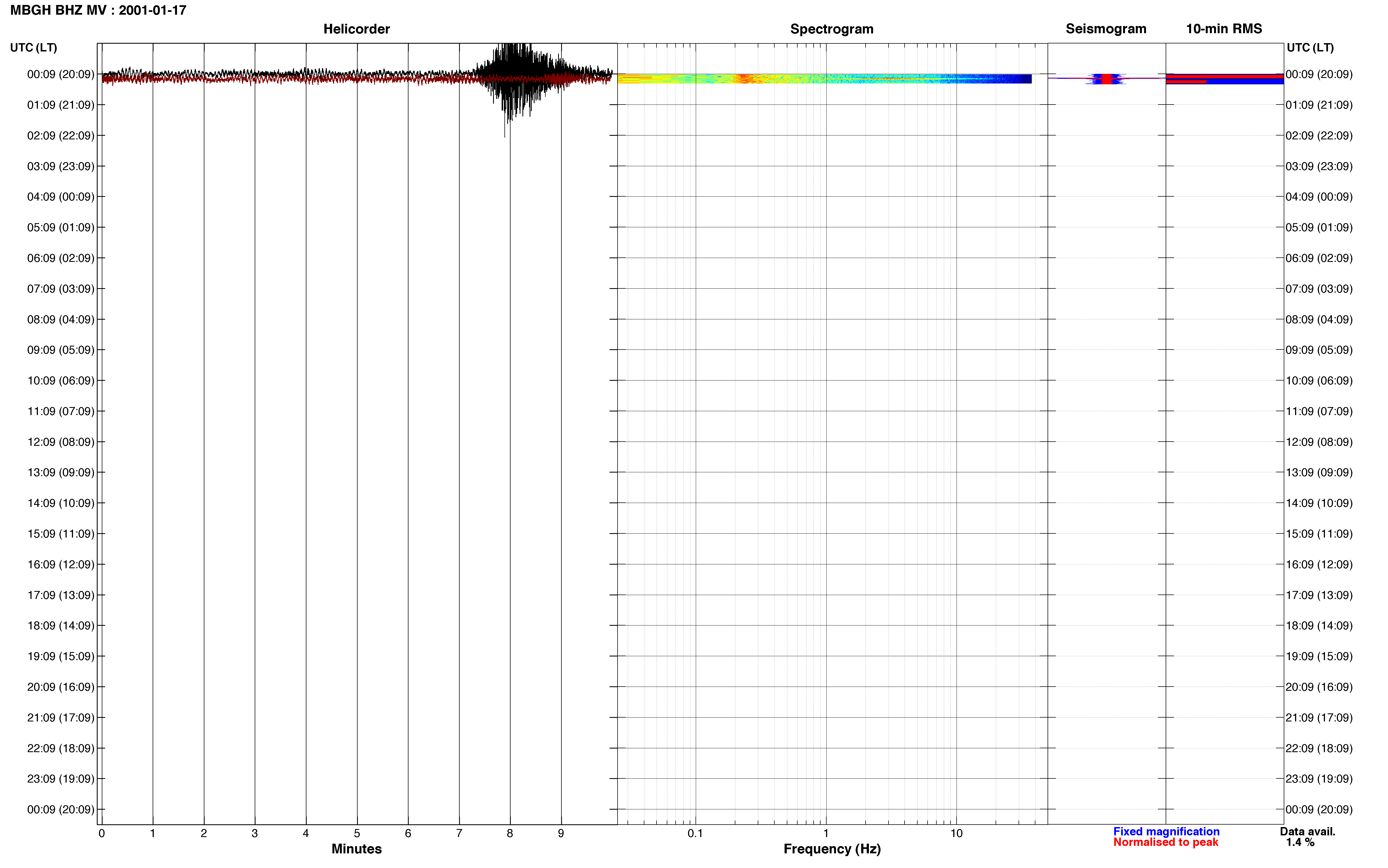Click 19:09 (15:09) on RMS-side time axis

pyautogui.click(x=1319, y=656)
